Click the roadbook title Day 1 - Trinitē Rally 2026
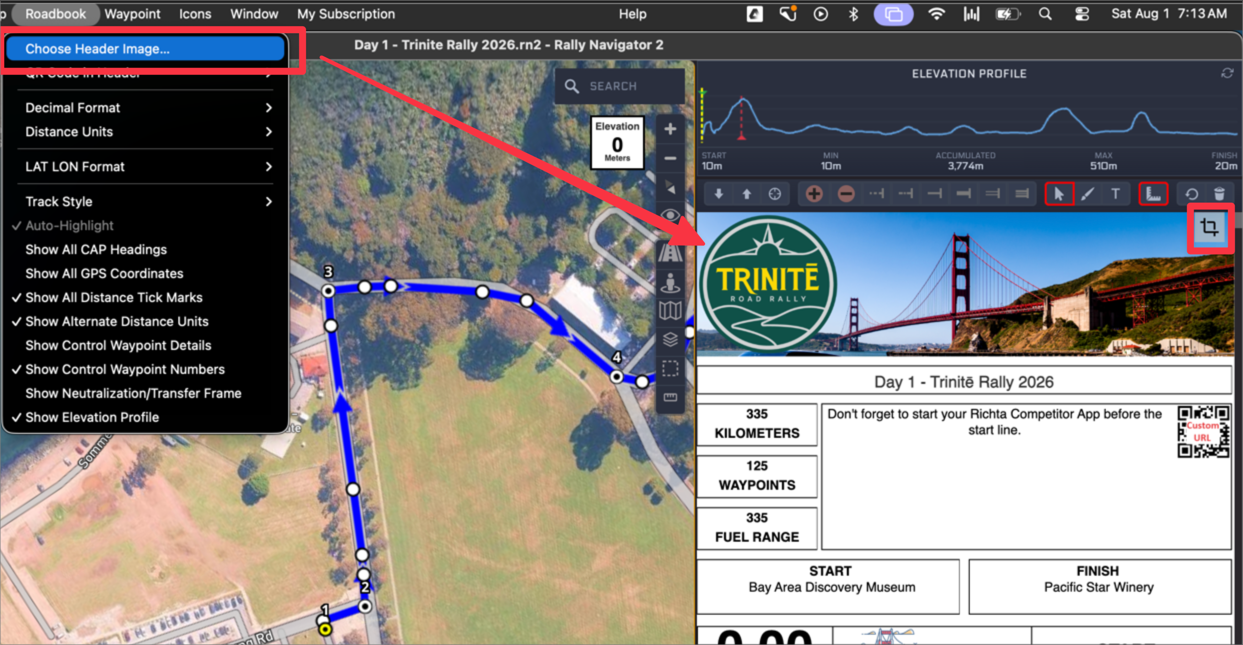 pyautogui.click(x=964, y=381)
